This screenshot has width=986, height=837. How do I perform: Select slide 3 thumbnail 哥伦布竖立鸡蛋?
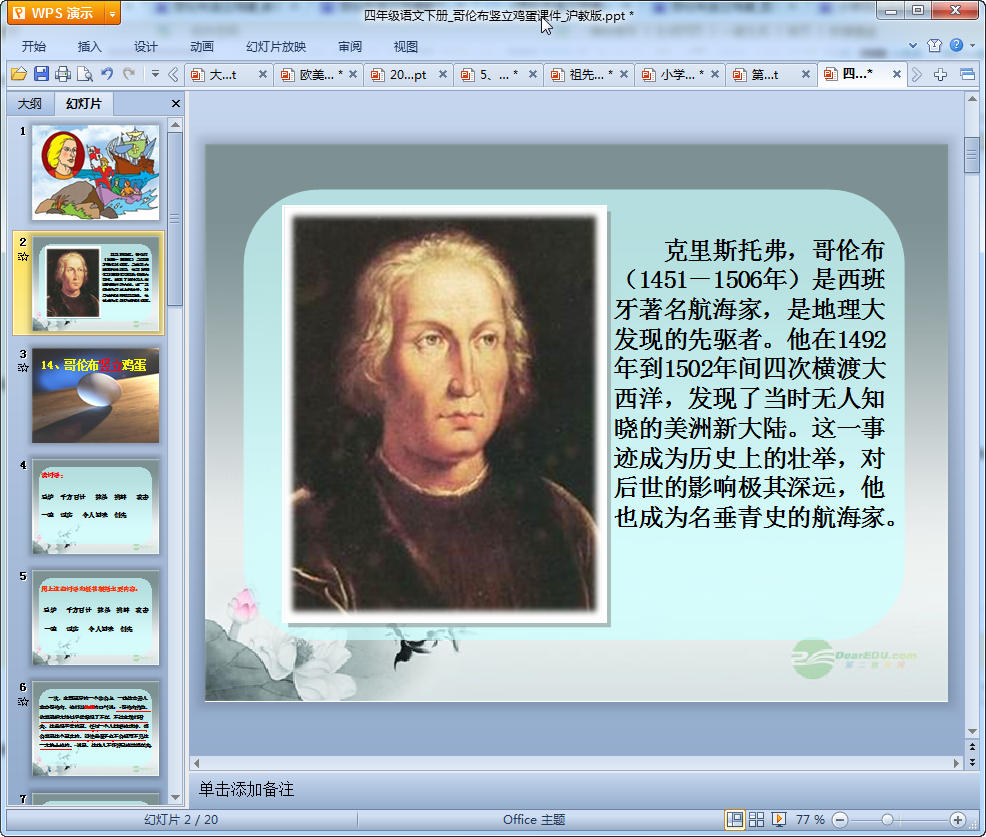coord(96,396)
